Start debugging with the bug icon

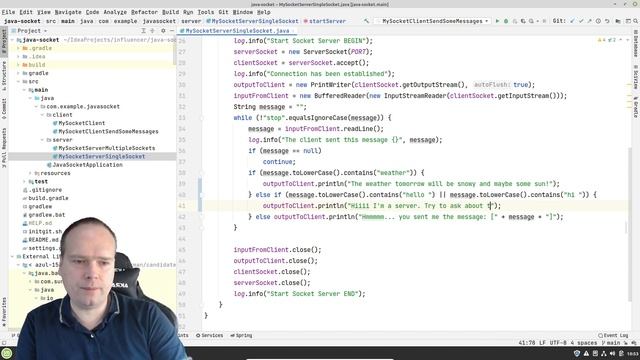click(506, 21)
